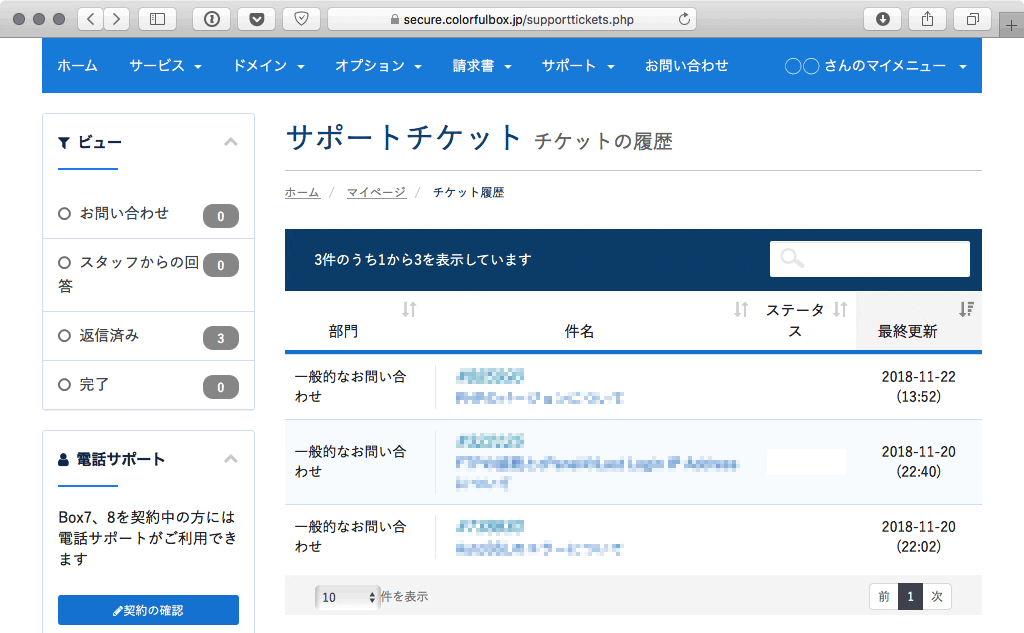
Task: Click the shield extension icon
Action: click(301, 19)
